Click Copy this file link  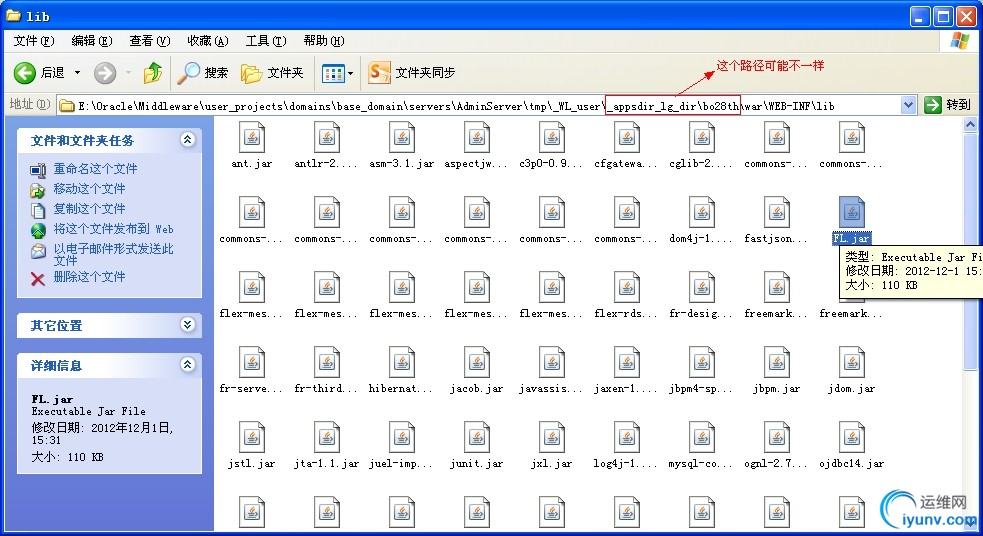tap(89, 209)
